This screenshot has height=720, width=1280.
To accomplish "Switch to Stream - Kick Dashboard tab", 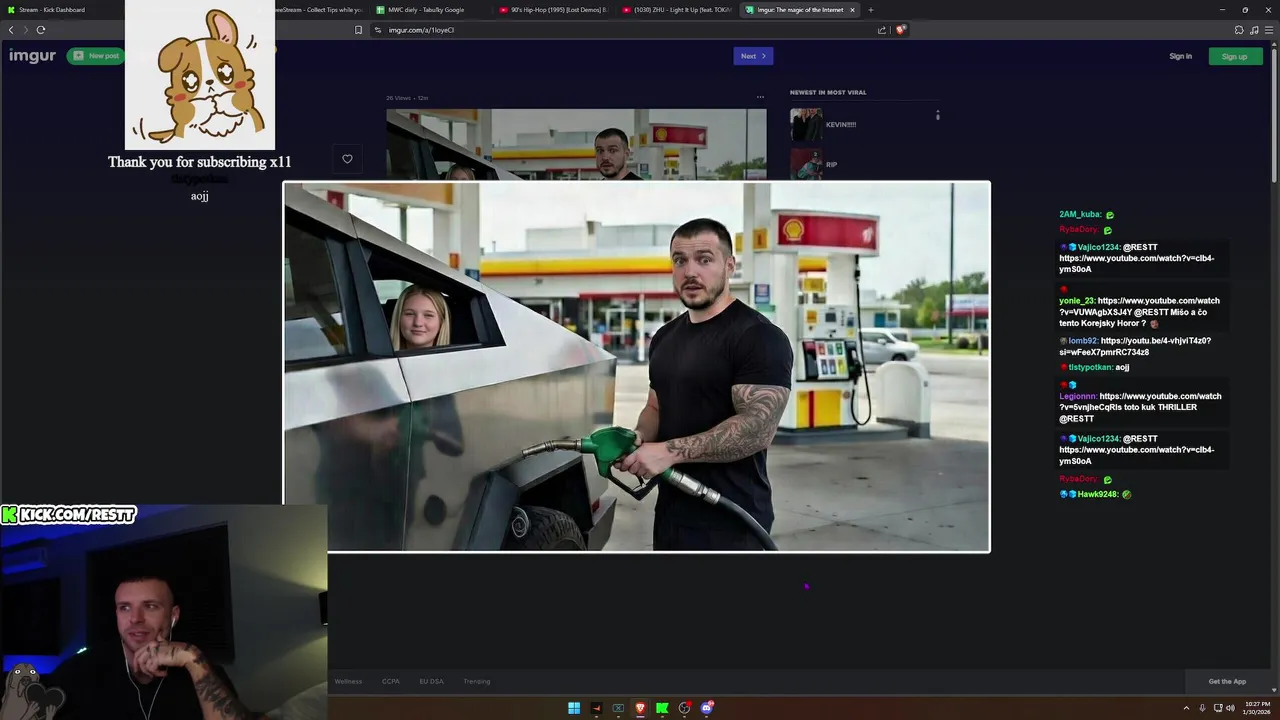I will click(62, 10).
